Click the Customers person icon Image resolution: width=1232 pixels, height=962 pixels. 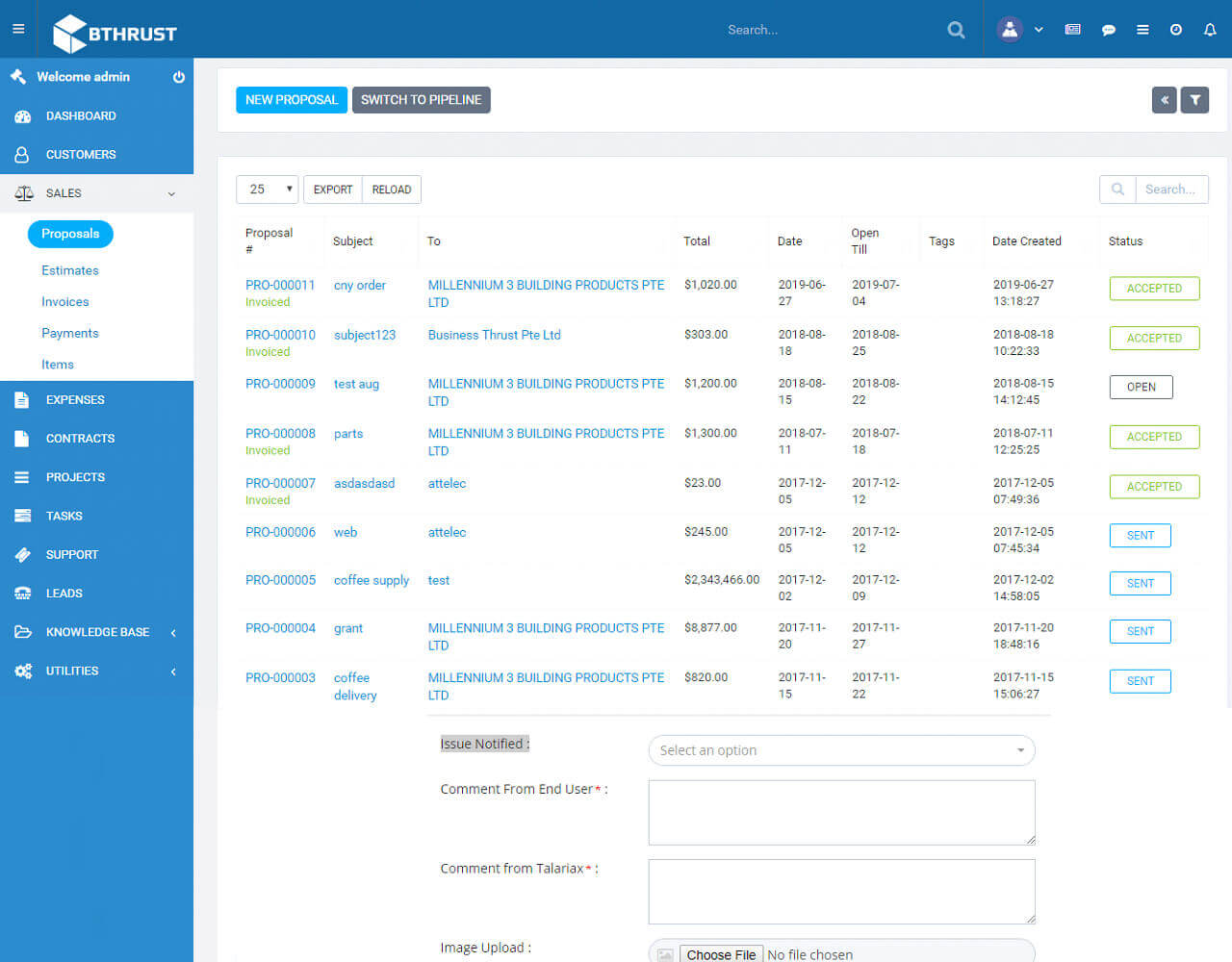click(x=22, y=155)
